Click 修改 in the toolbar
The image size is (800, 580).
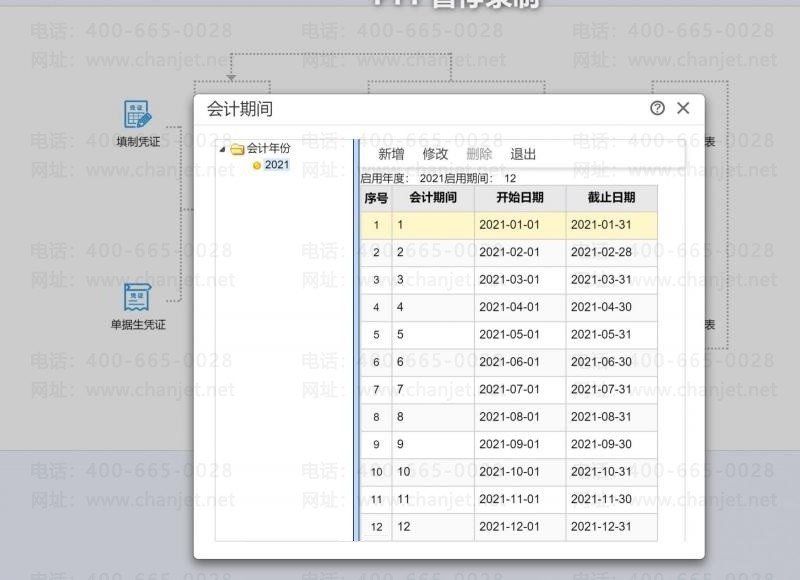click(435, 154)
